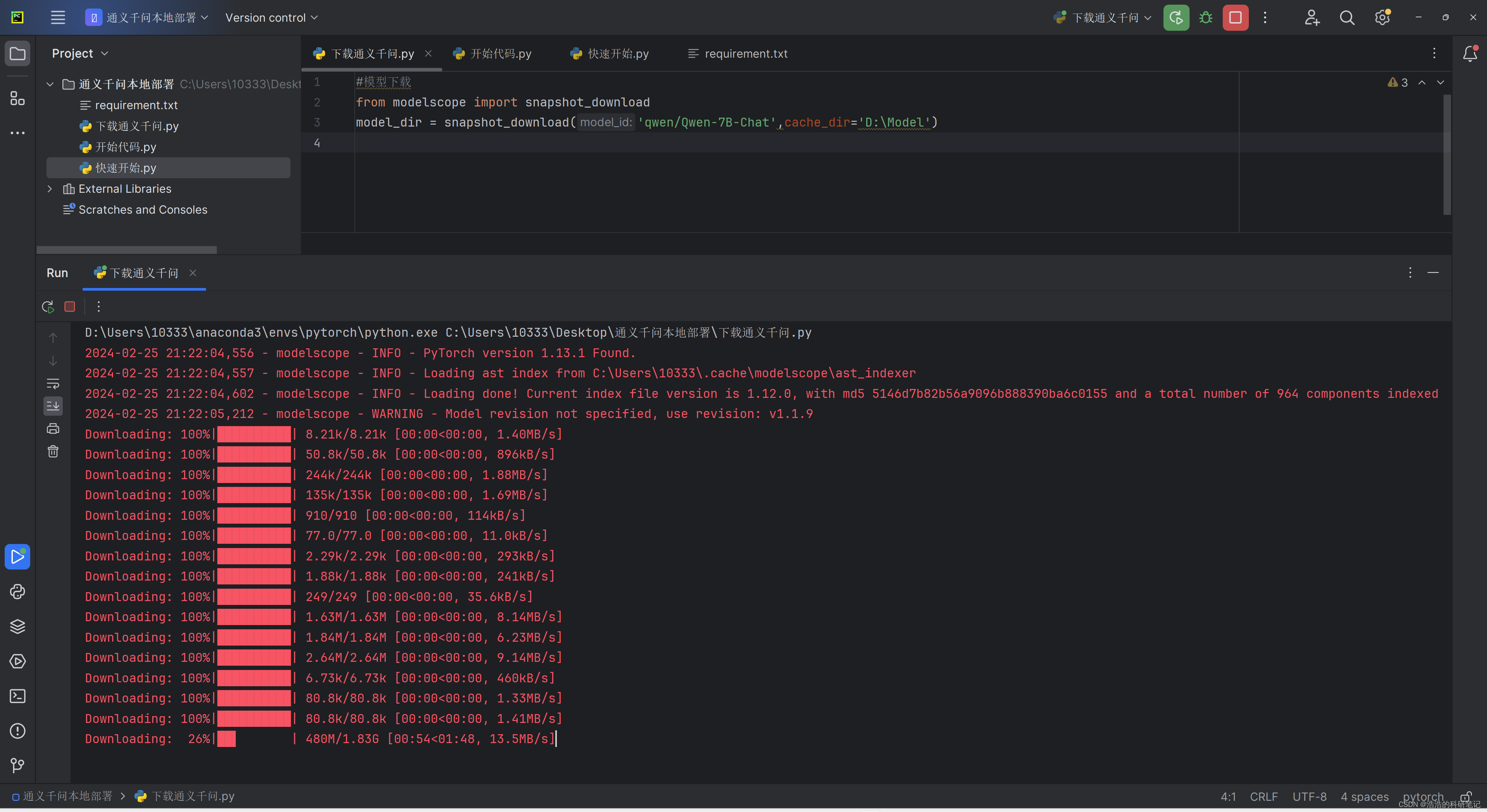This screenshot has height=812, width=1487.
Task: Click the 4:1 caret position in the status bar
Action: pos(1228,797)
